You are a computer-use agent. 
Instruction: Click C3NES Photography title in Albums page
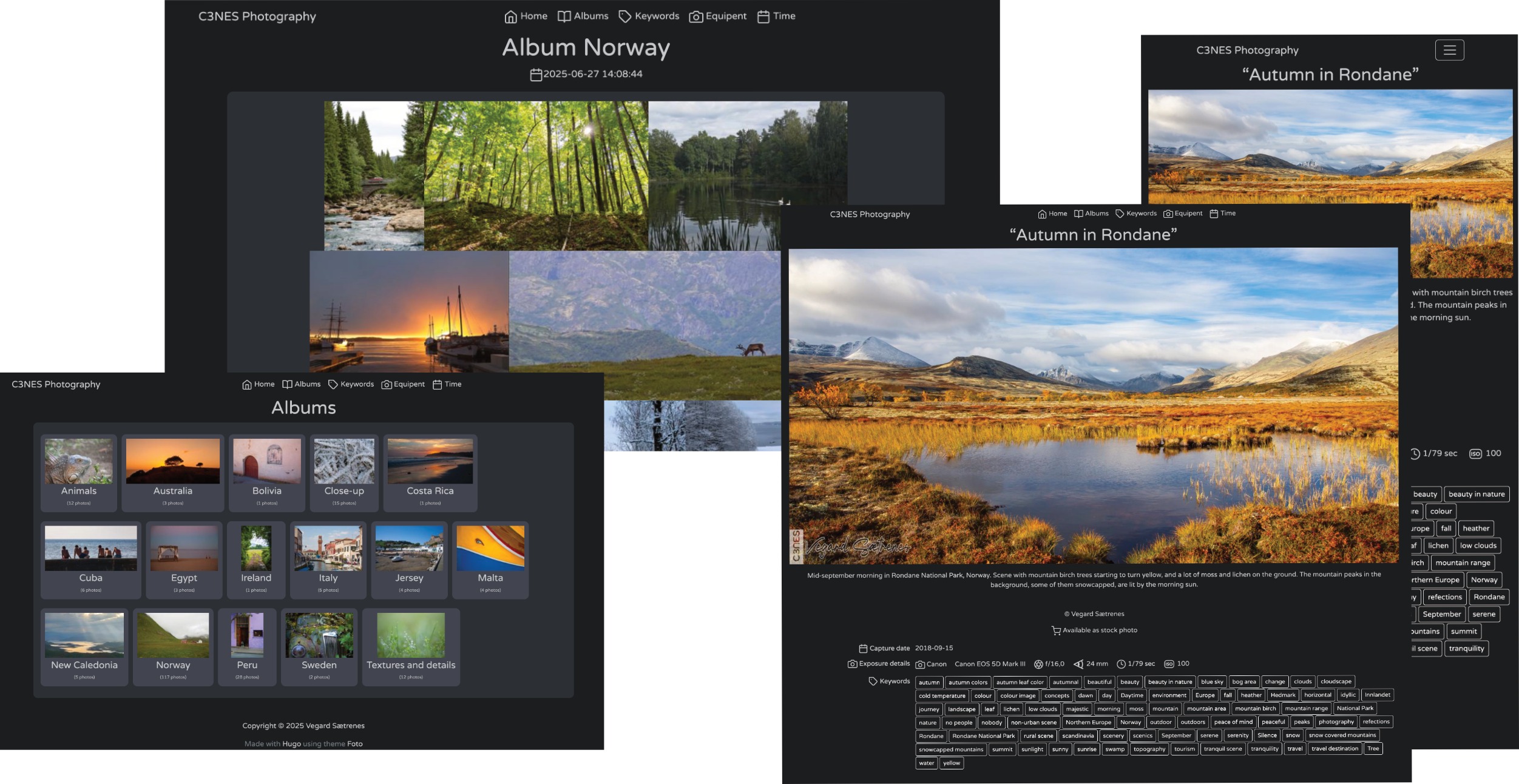[56, 384]
